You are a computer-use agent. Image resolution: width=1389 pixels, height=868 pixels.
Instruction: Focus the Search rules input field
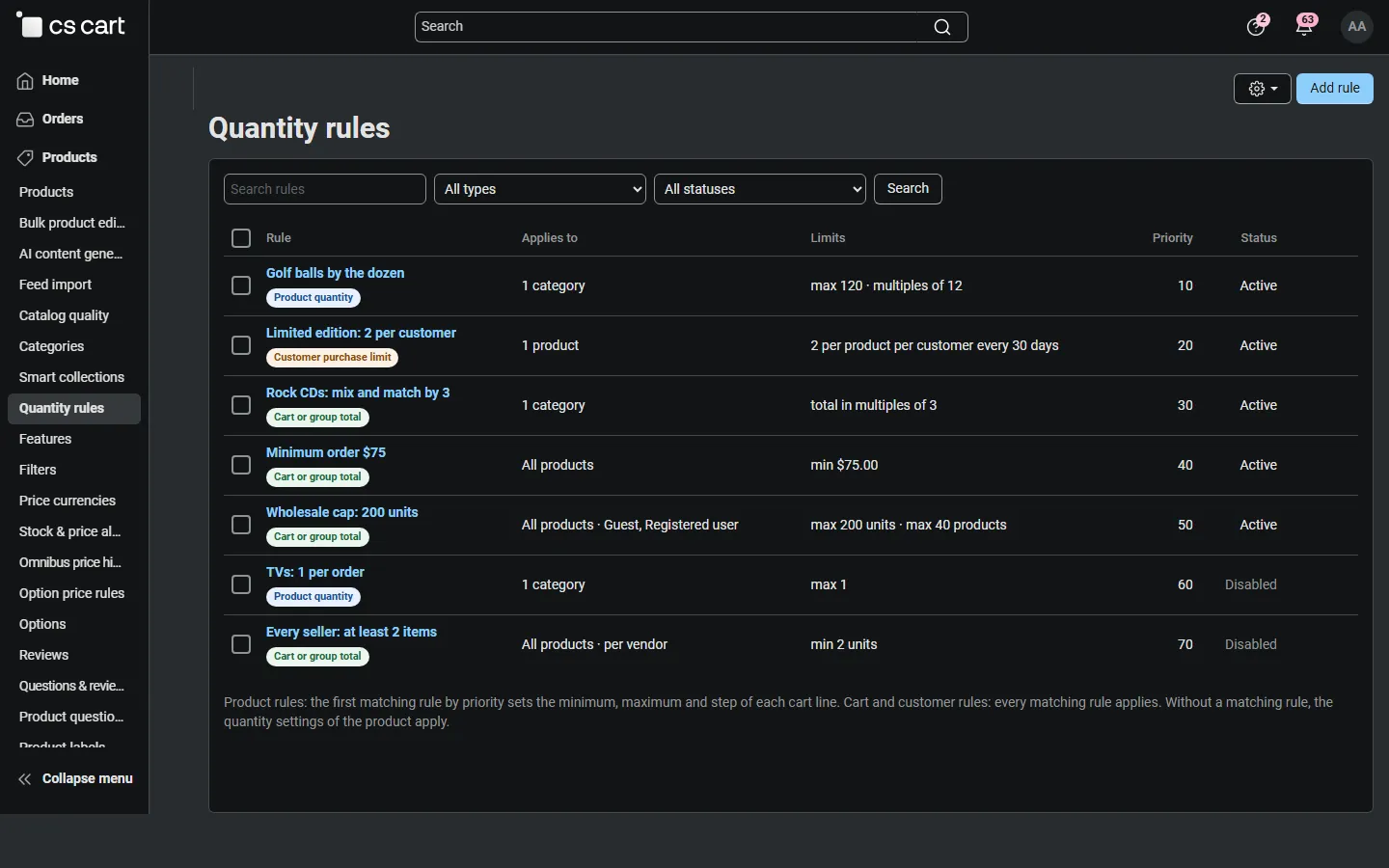325,189
